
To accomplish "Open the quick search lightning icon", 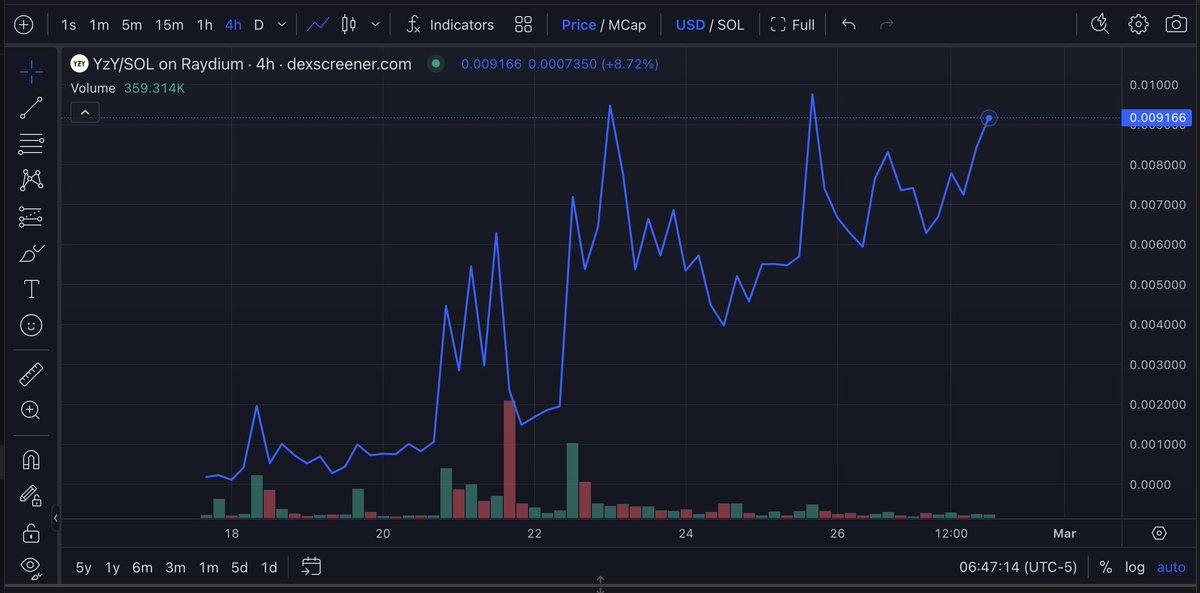I will tap(1100, 24).
